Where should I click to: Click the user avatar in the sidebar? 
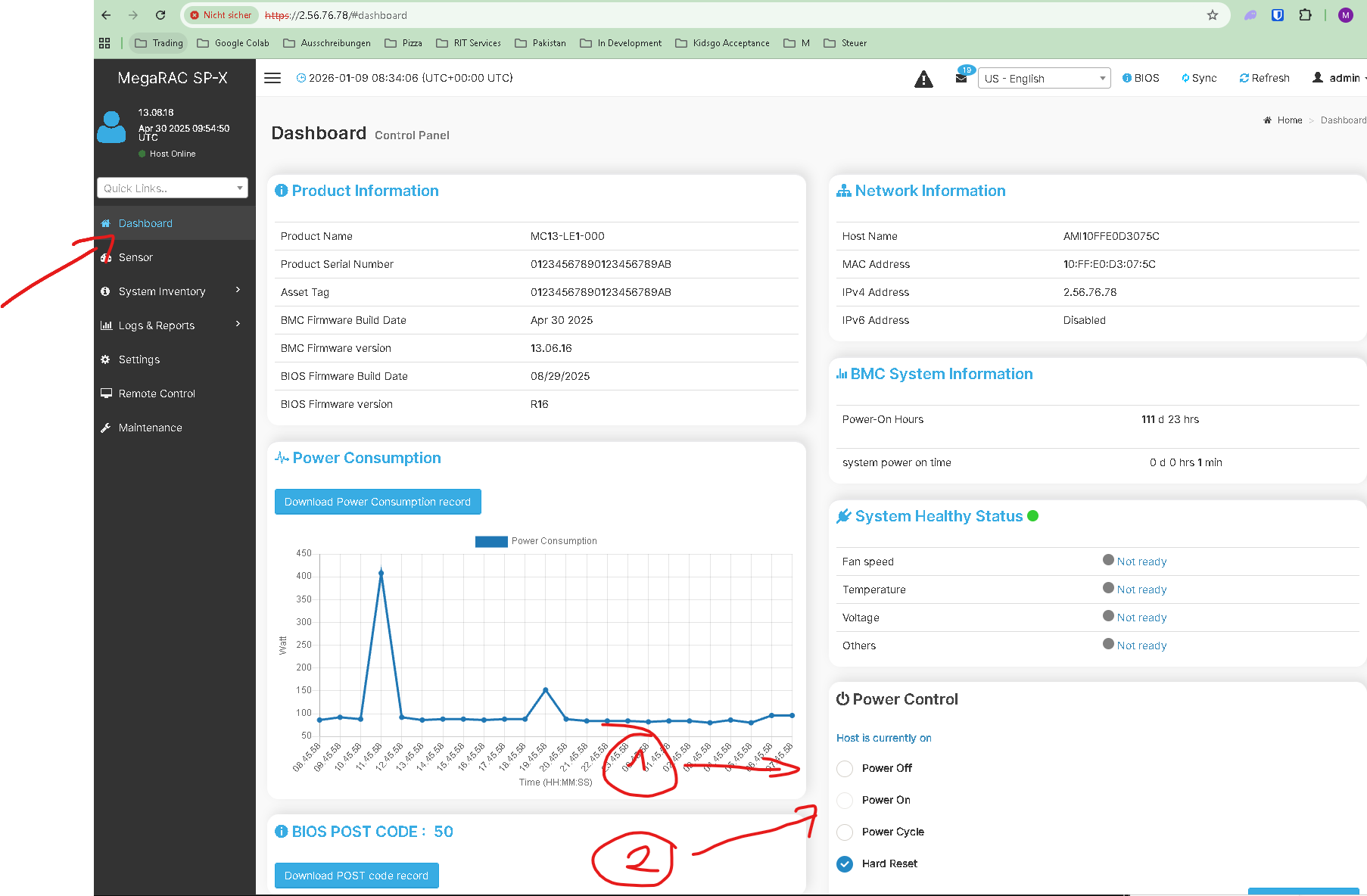111,127
